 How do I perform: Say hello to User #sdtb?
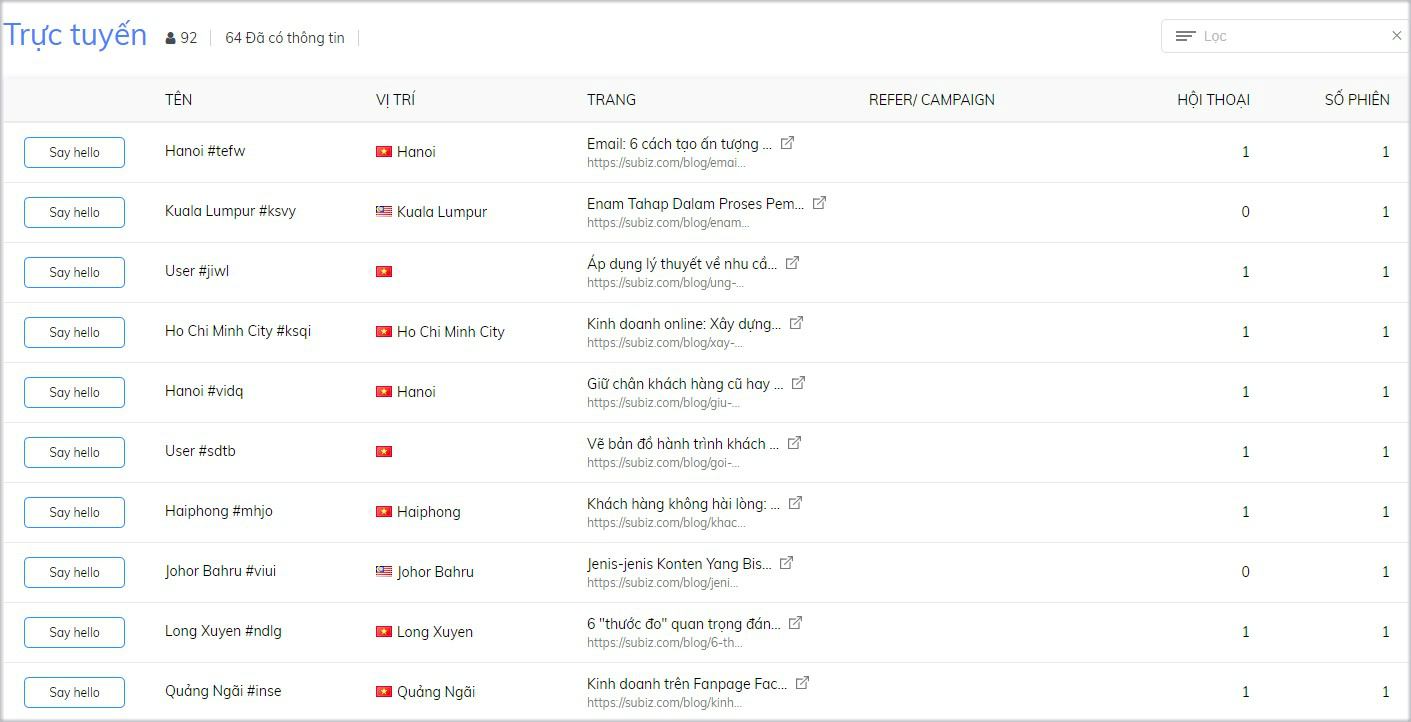coord(74,452)
